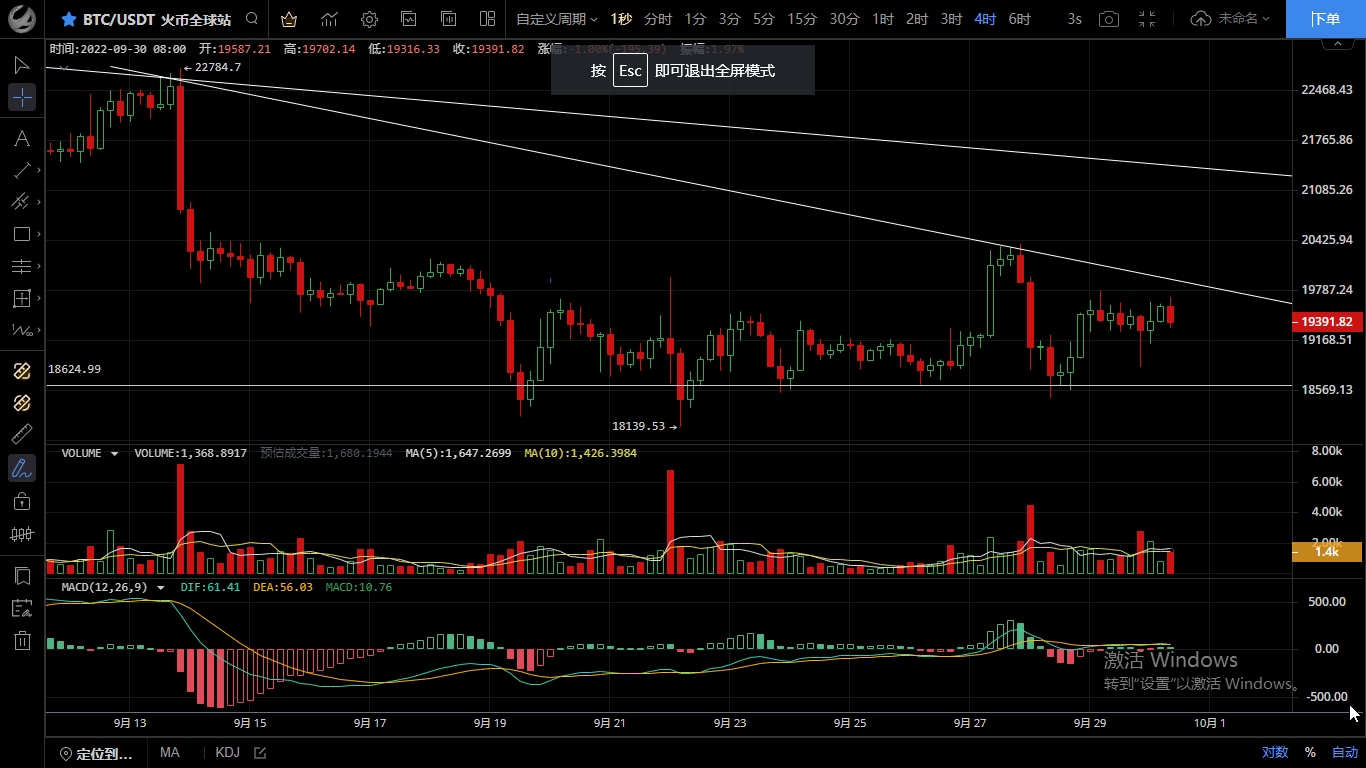
Task: Click the crown VIP icon
Action: coord(289,19)
